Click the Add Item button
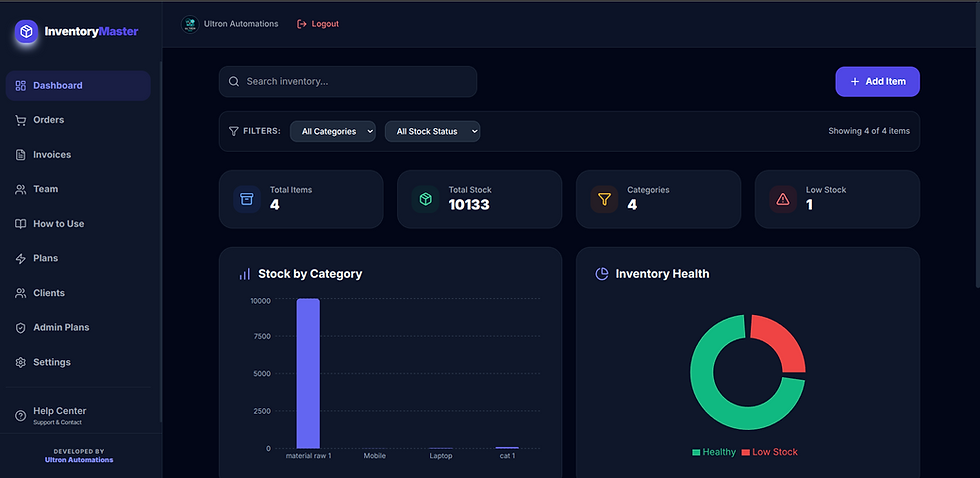Screen dimensions: 980x478 (x=878, y=82)
